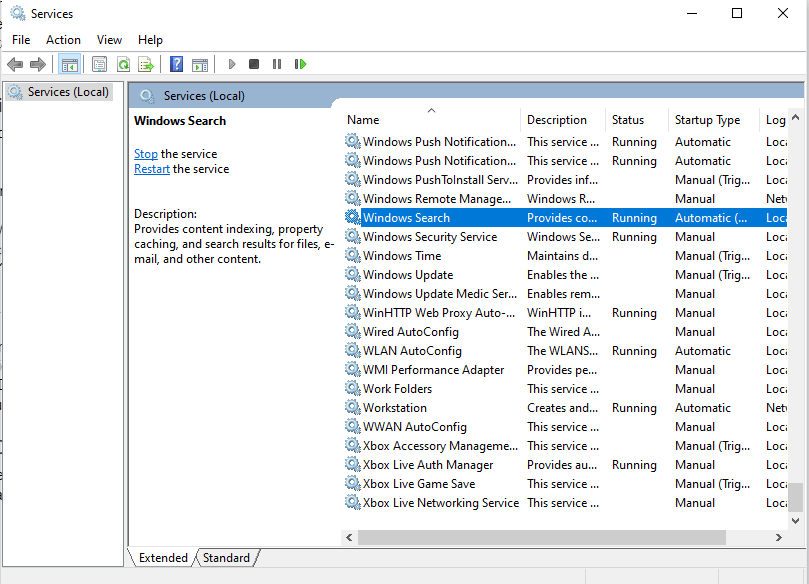Click the Stop the service link
The image size is (809, 584).
click(145, 153)
